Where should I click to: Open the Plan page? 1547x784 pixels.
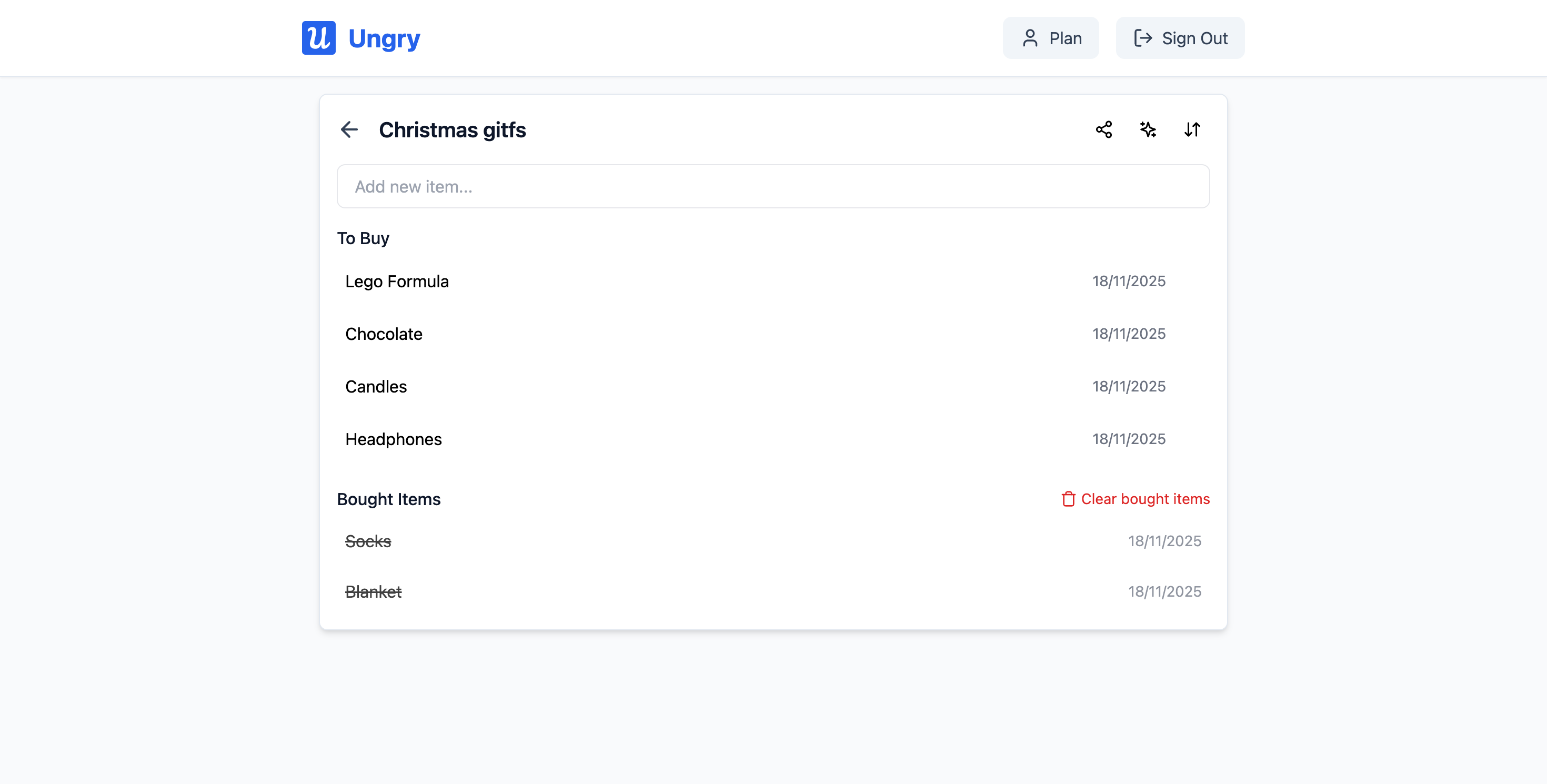(1050, 38)
